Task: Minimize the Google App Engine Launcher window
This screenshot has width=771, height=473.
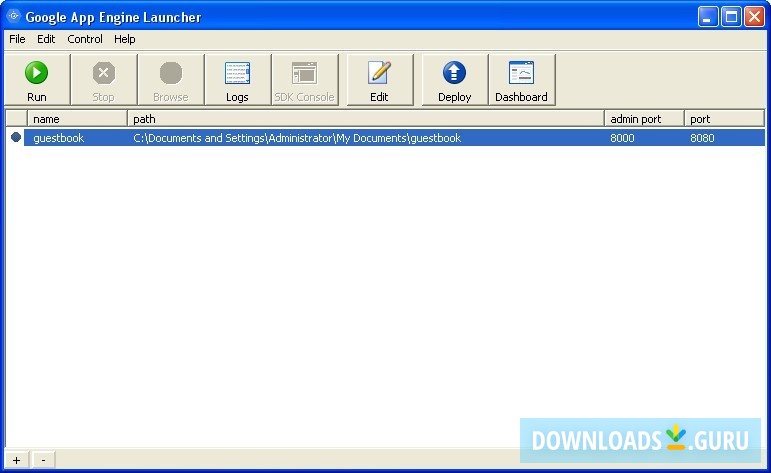Action: point(708,17)
